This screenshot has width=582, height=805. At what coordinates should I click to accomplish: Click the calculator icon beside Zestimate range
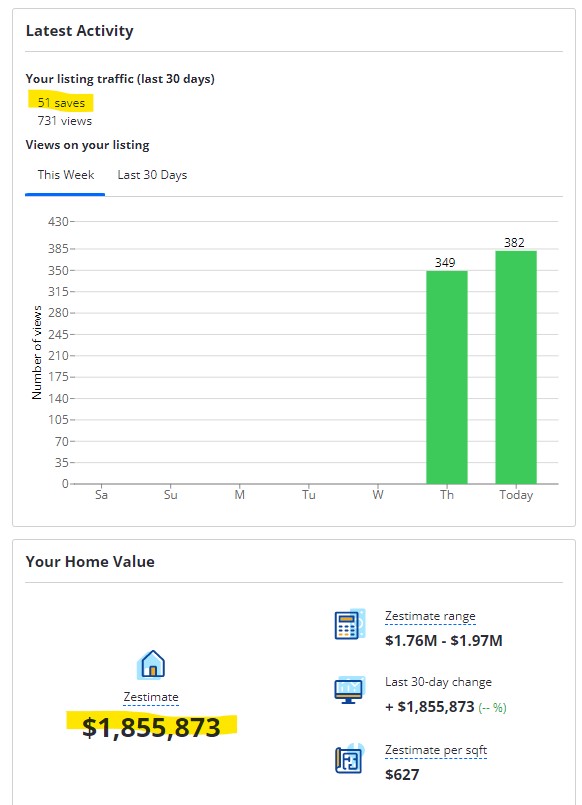350,624
